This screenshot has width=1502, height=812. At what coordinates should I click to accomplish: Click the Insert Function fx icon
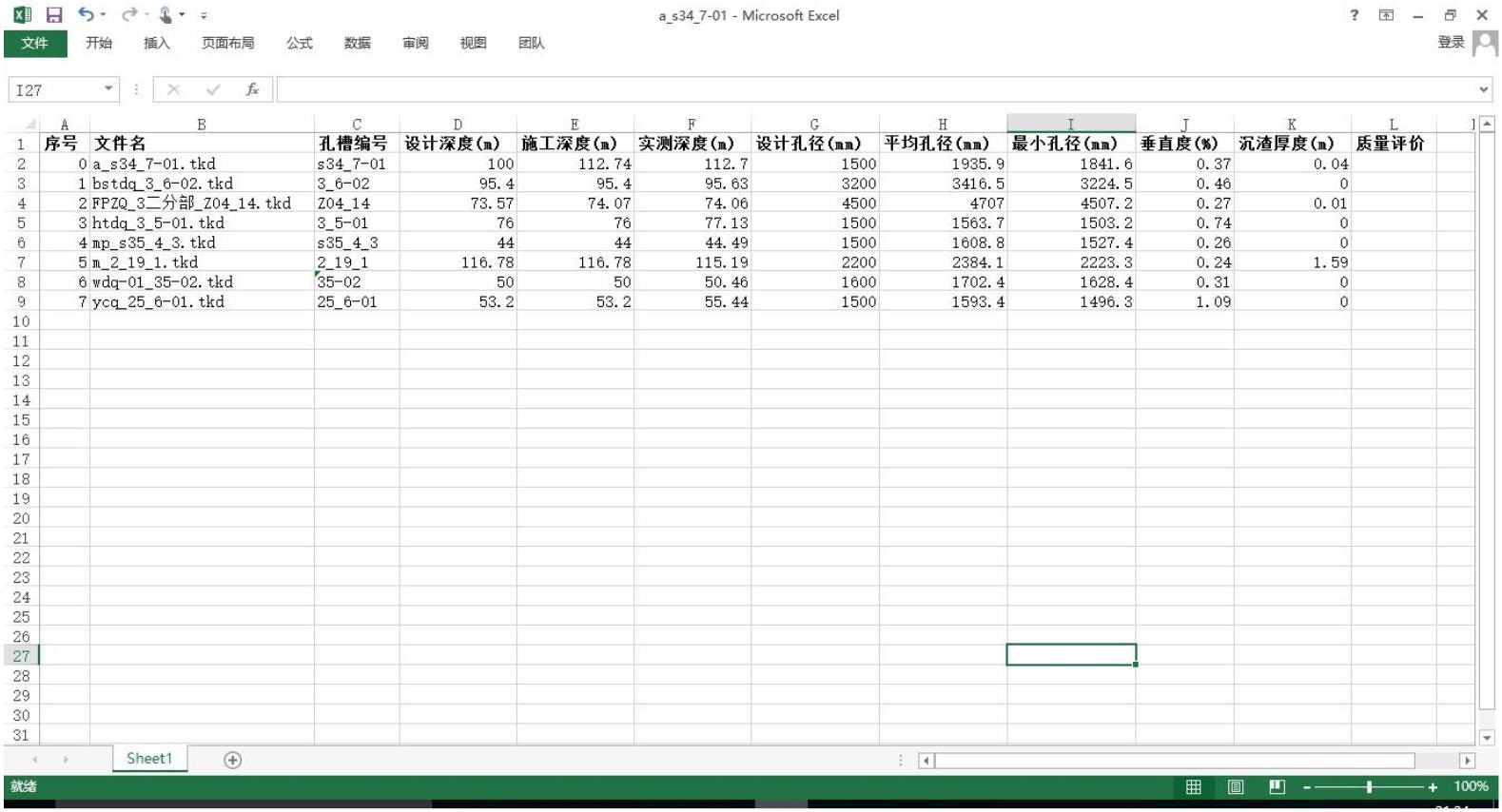coord(252,89)
